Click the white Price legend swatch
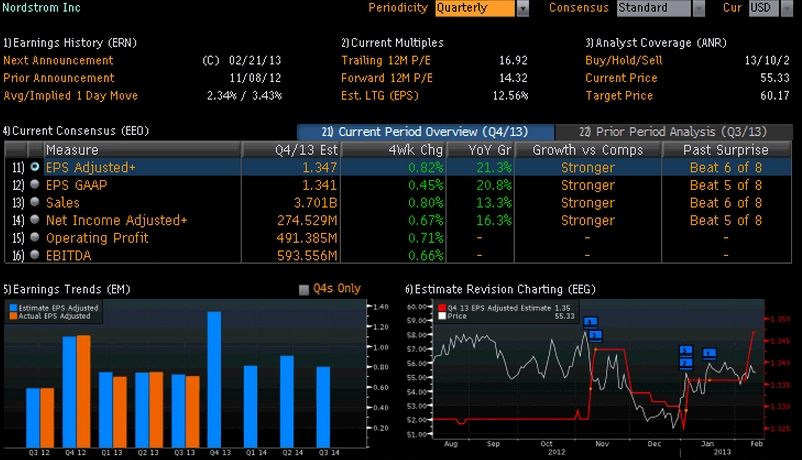The width and height of the screenshot is (802, 460). tap(442, 316)
